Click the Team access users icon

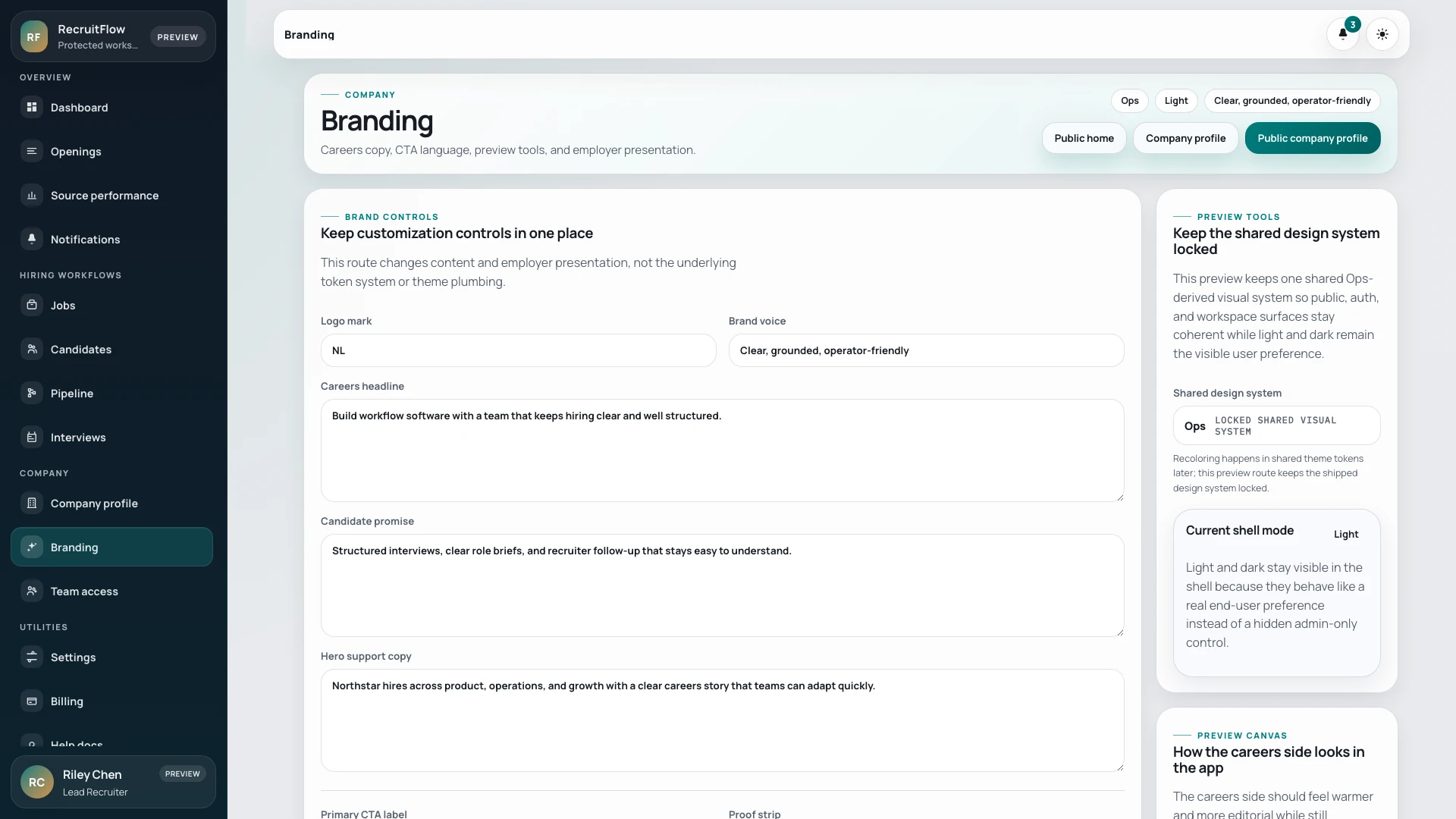(32, 591)
